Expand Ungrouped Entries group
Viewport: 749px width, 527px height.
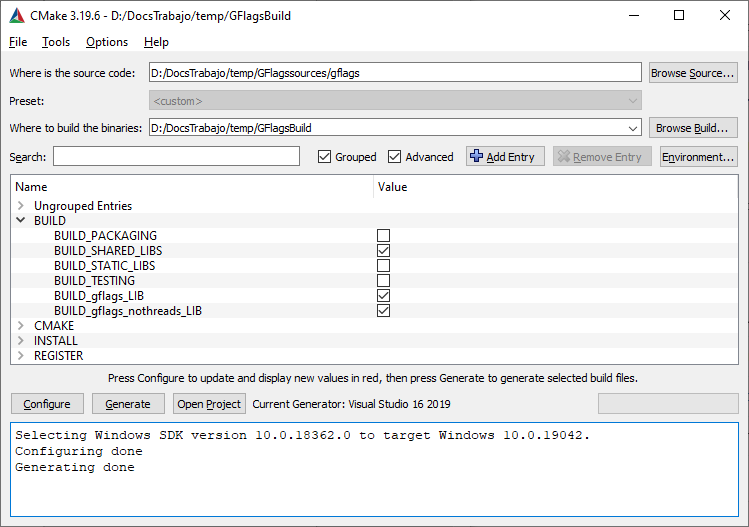(x=21, y=205)
